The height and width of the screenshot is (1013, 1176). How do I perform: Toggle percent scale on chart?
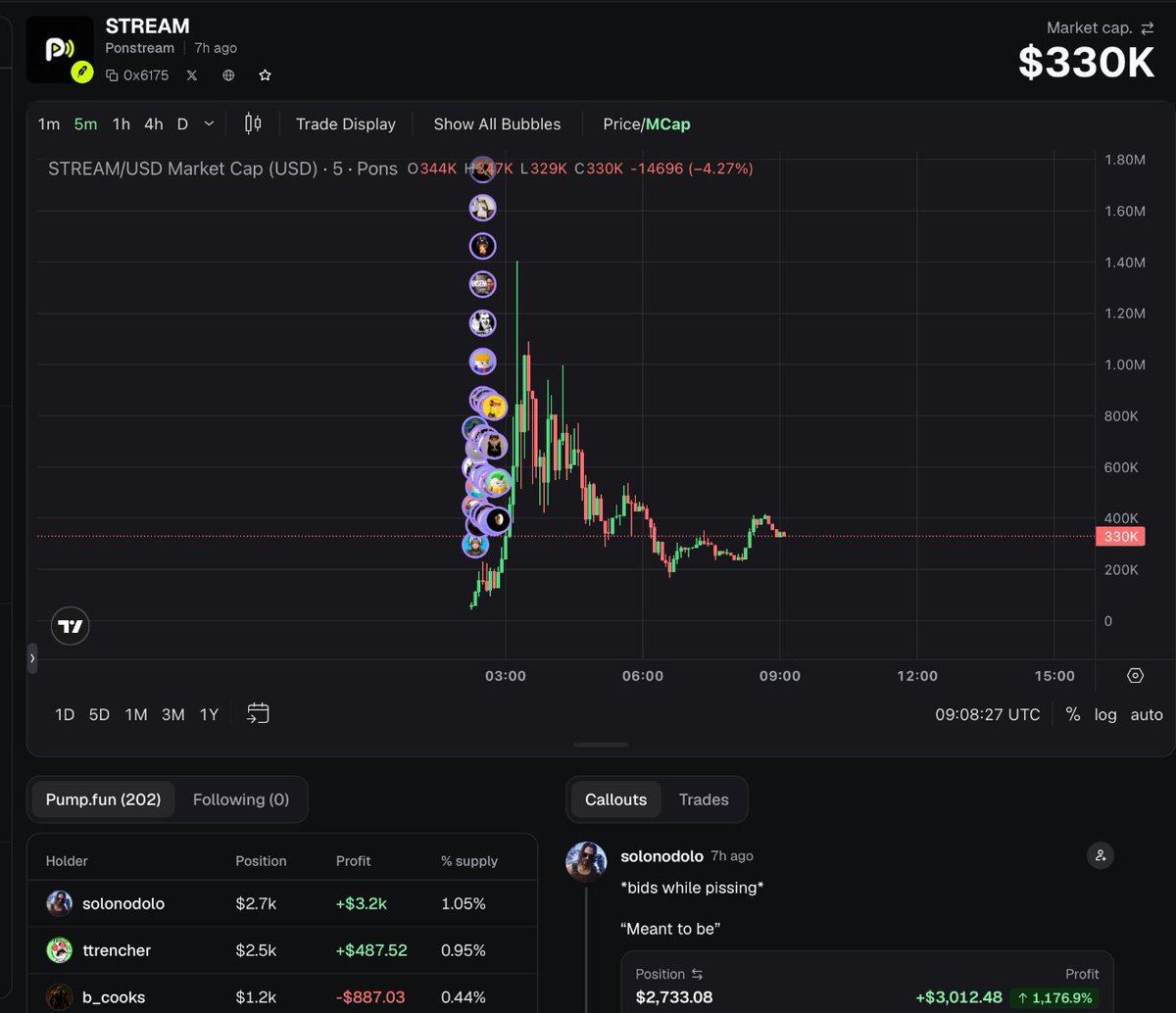tap(1073, 715)
